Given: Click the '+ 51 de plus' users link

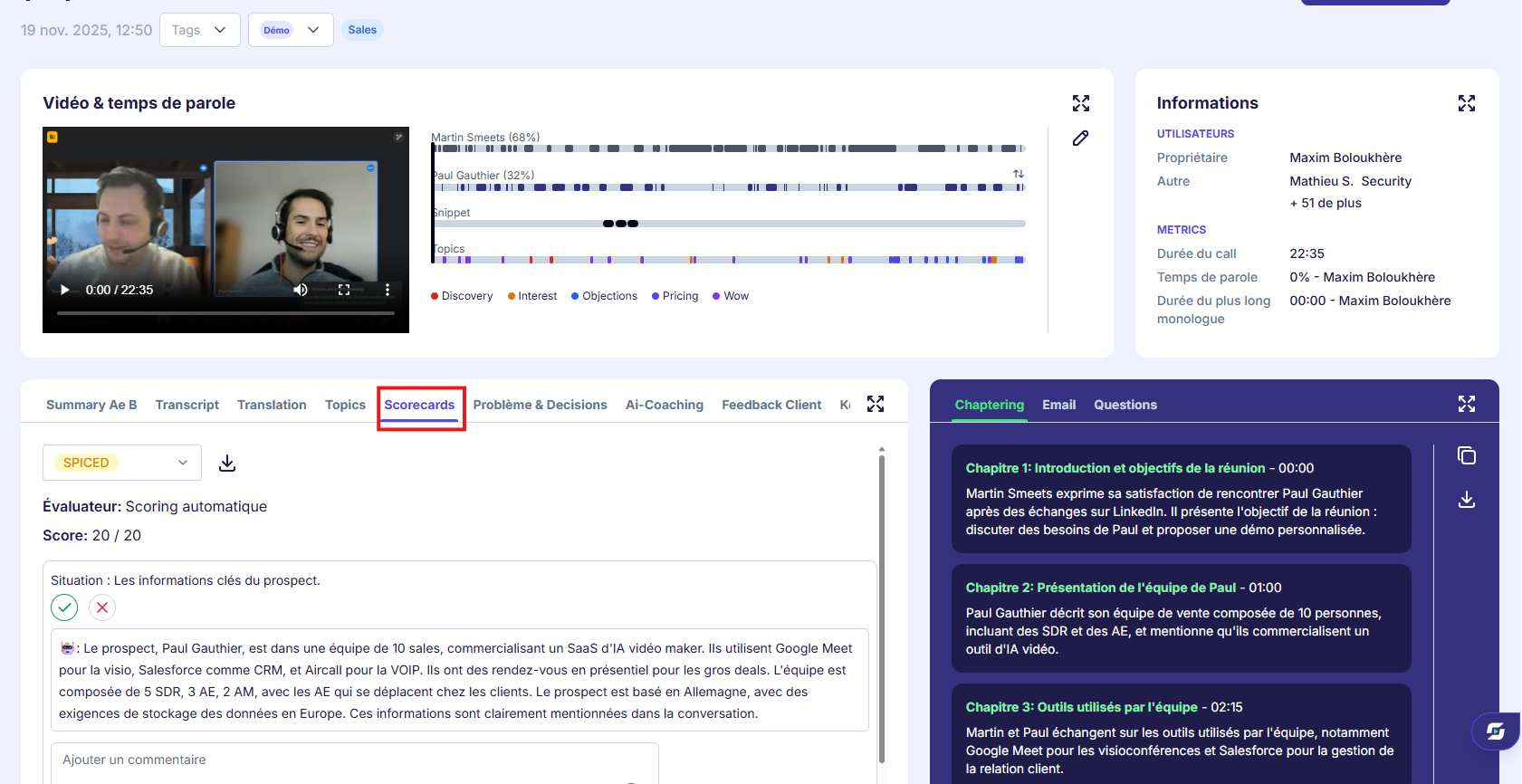Looking at the screenshot, I should pos(1326,203).
